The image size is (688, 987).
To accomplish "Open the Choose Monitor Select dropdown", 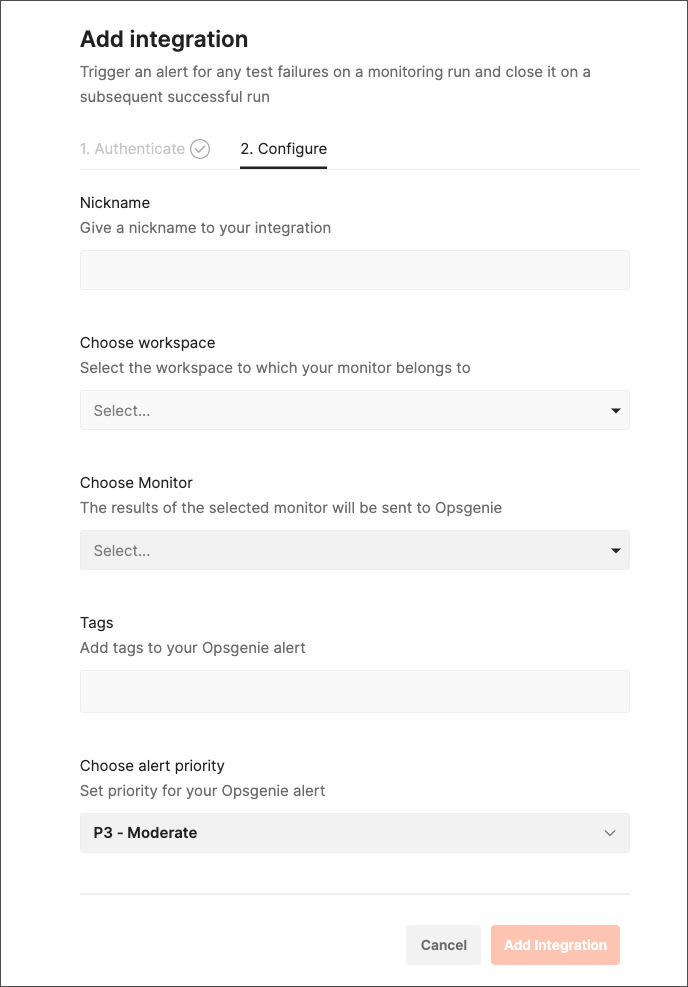I will click(354, 550).
